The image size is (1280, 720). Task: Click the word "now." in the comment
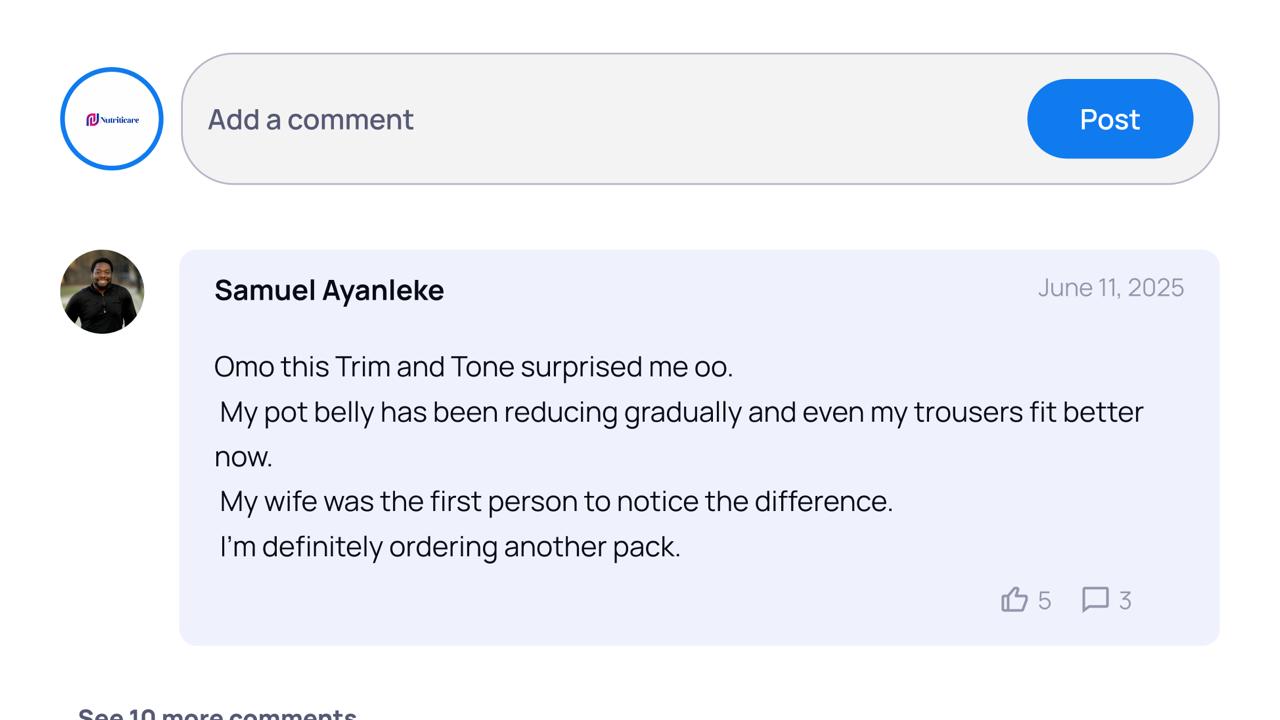point(243,458)
